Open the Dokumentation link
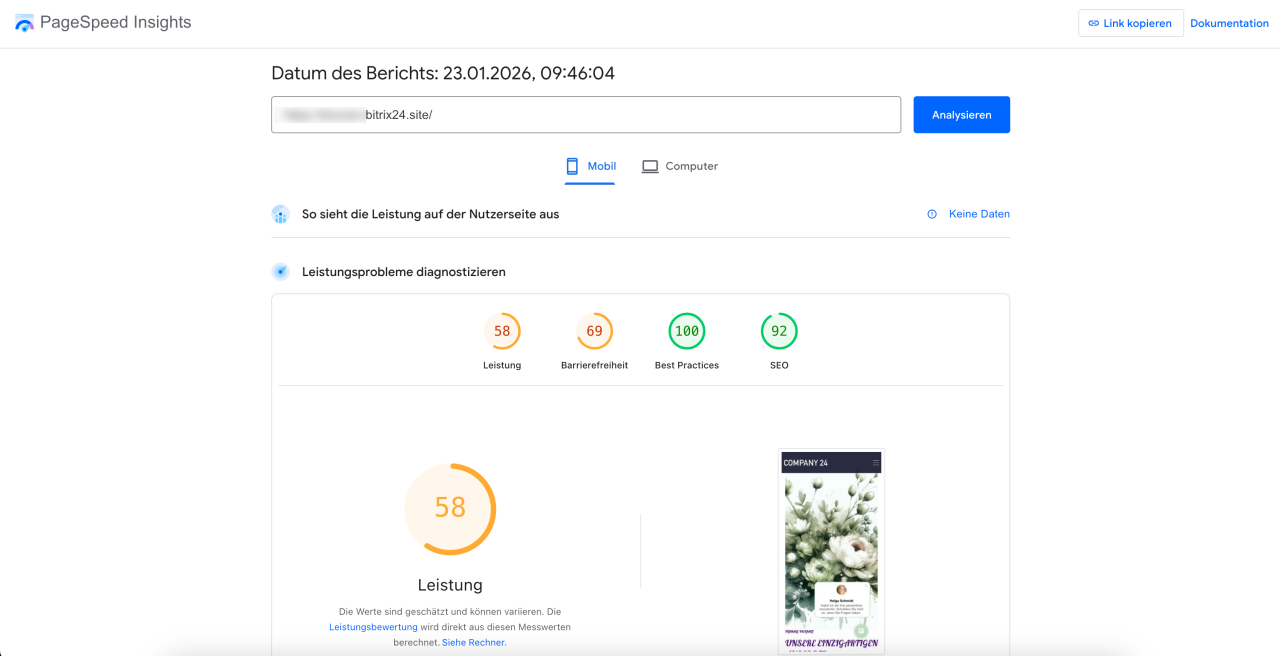 click(x=1229, y=23)
